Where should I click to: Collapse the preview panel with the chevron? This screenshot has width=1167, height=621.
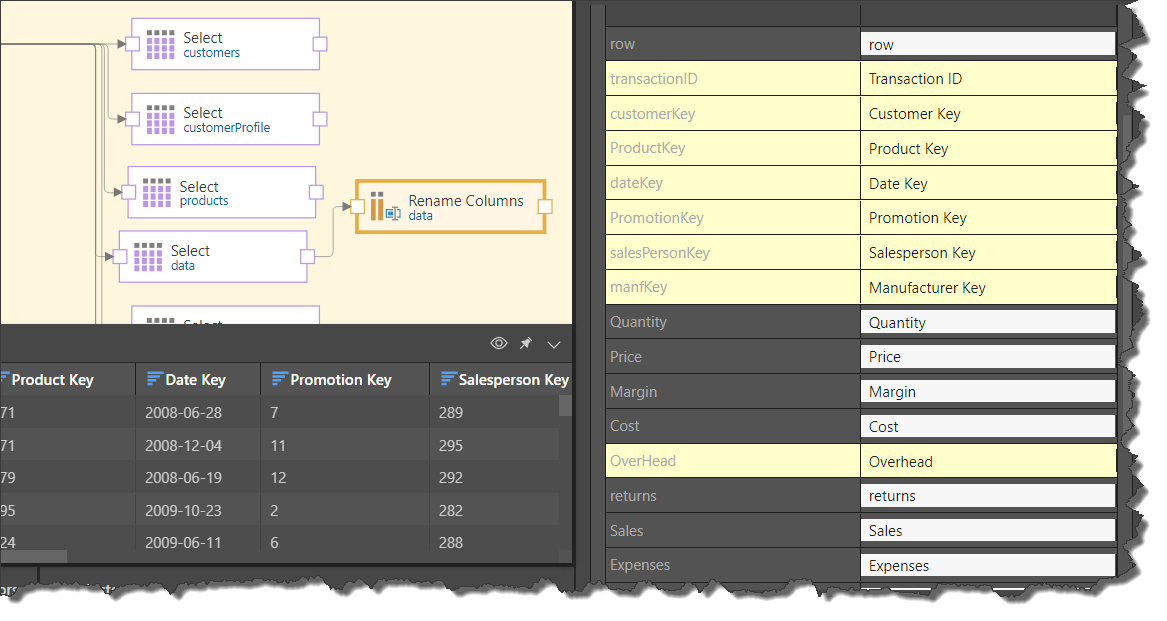click(x=554, y=344)
